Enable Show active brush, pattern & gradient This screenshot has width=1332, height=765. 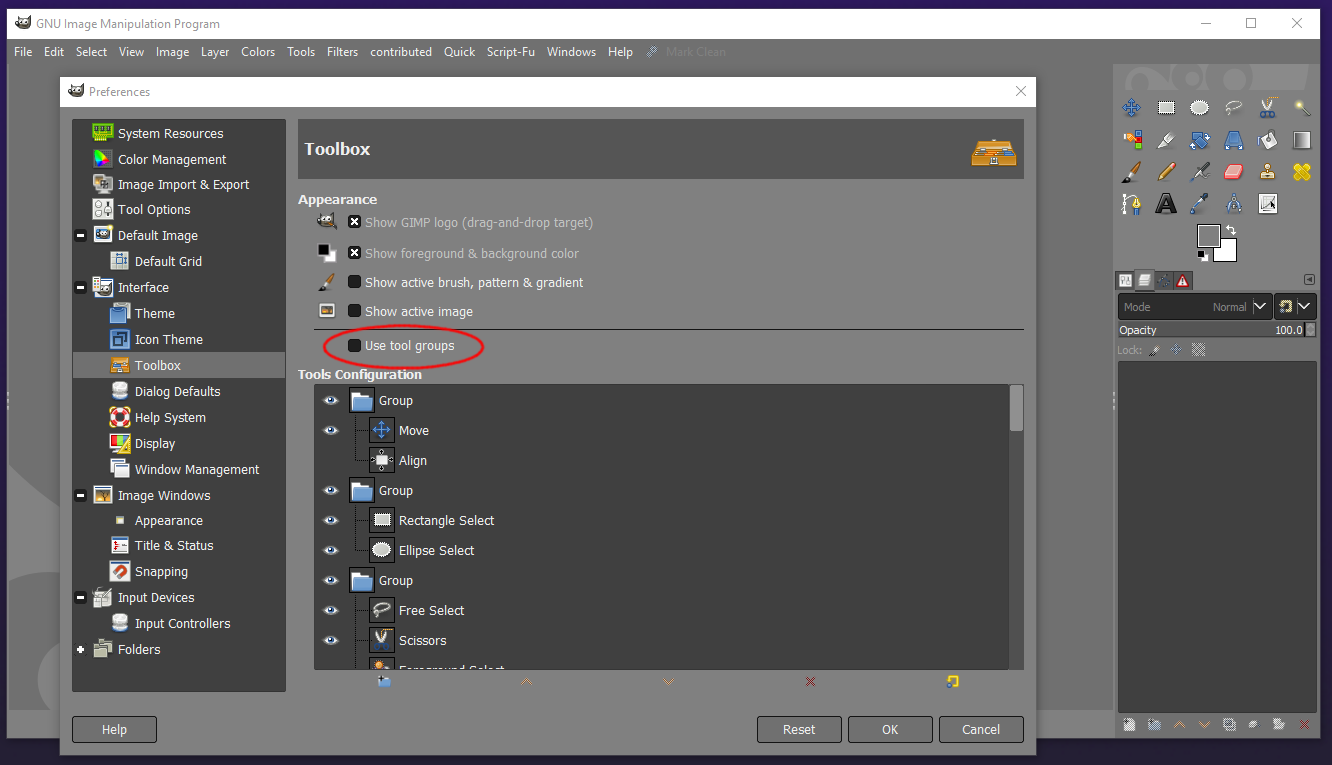[354, 282]
